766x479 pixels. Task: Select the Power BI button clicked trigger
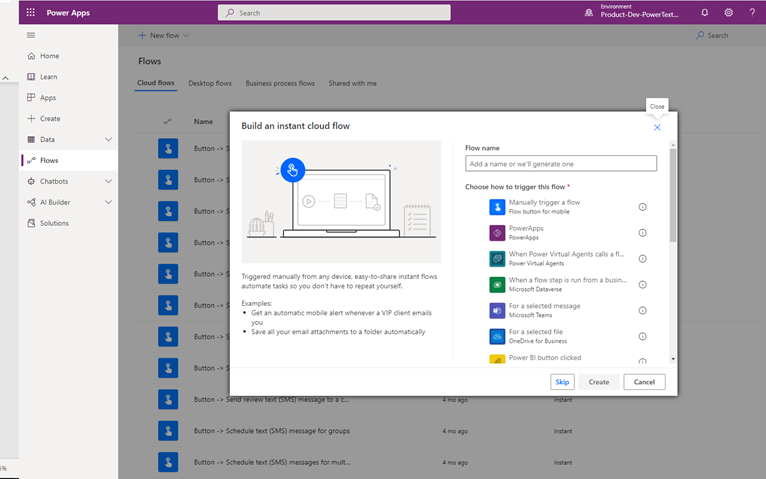coord(545,358)
